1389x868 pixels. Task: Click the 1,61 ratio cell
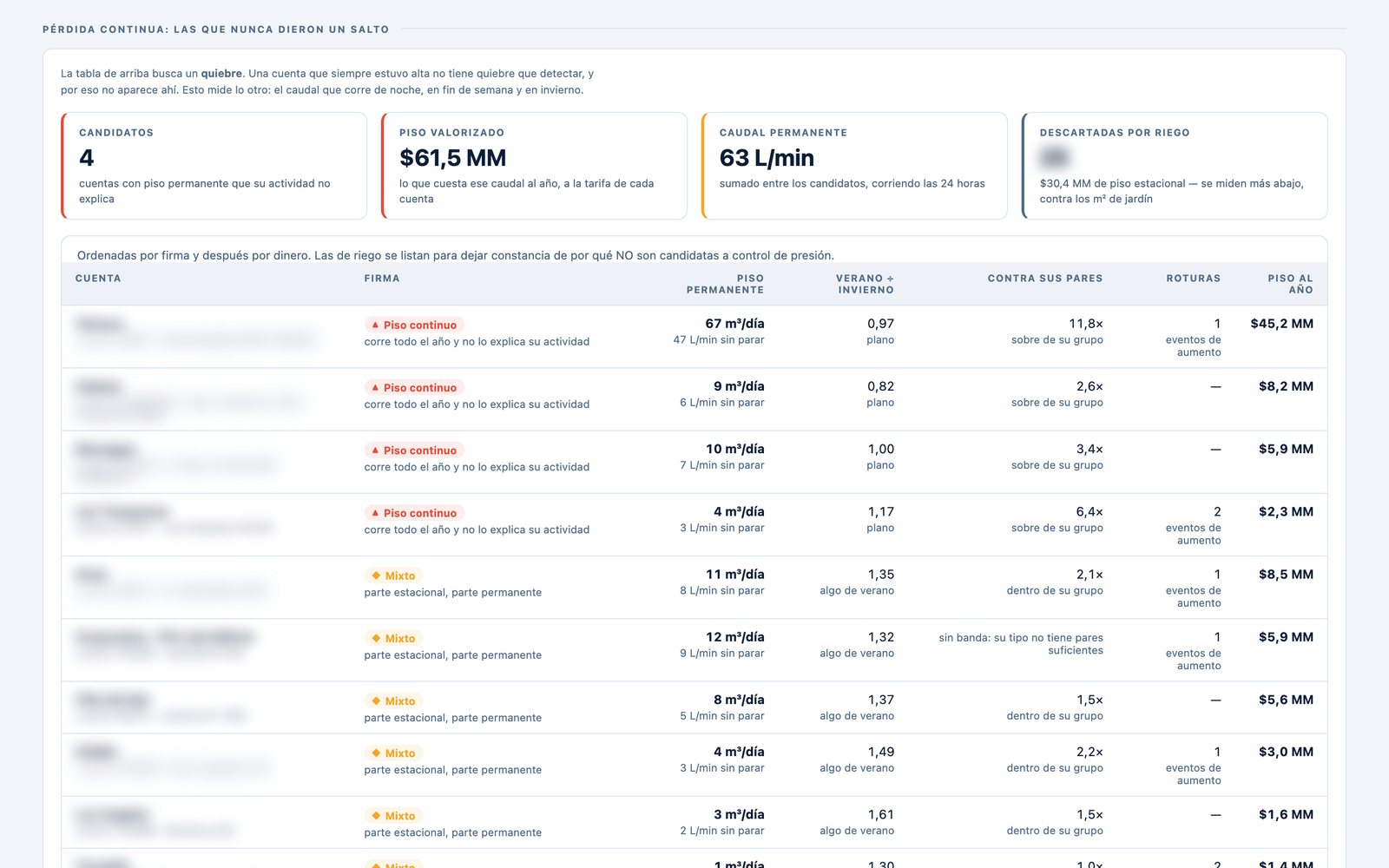880,814
